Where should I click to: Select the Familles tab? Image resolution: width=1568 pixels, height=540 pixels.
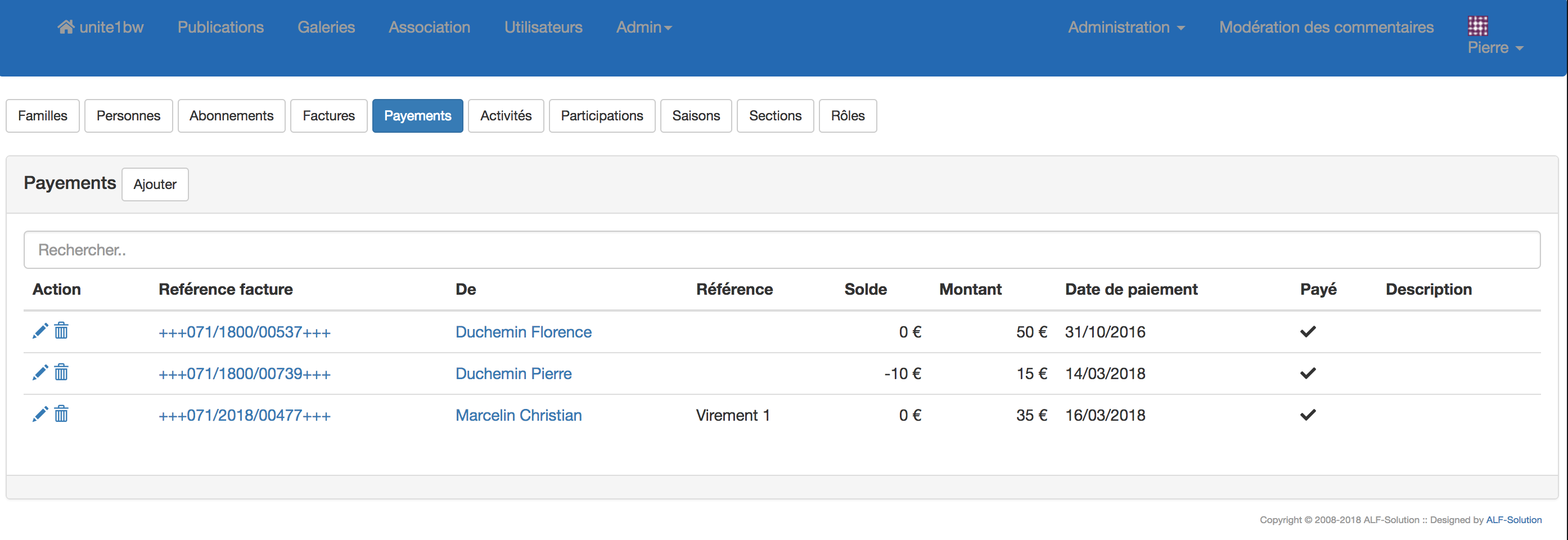click(43, 116)
